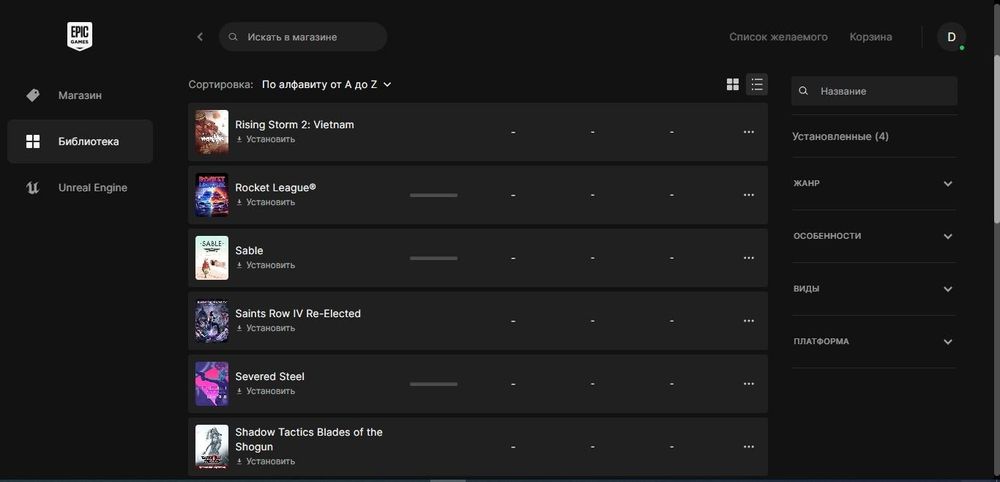The width and height of the screenshot is (1000, 482).
Task: Switch to list view layout
Action: click(757, 85)
